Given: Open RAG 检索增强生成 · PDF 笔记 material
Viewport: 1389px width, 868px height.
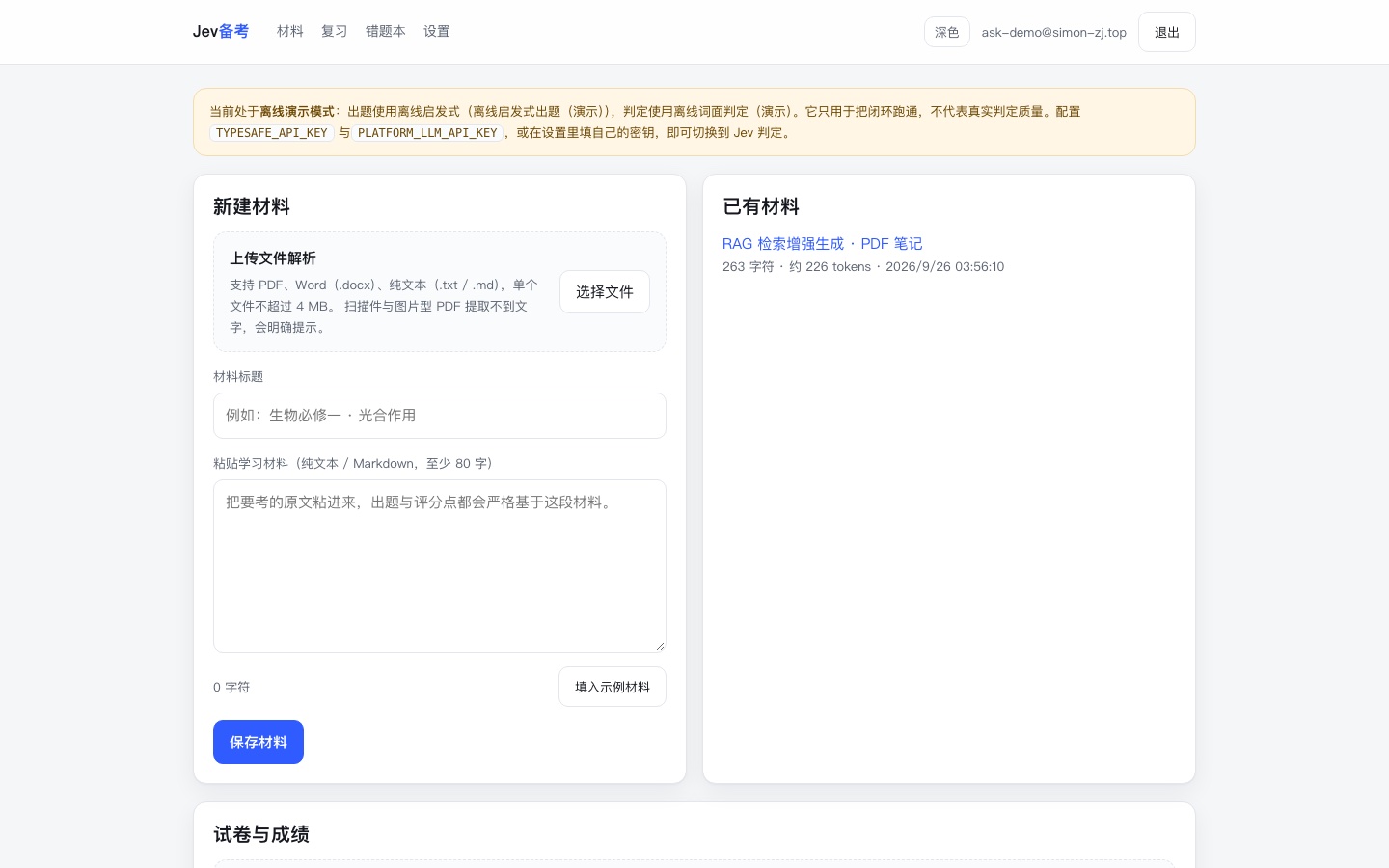Looking at the screenshot, I should click(x=823, y=244).
